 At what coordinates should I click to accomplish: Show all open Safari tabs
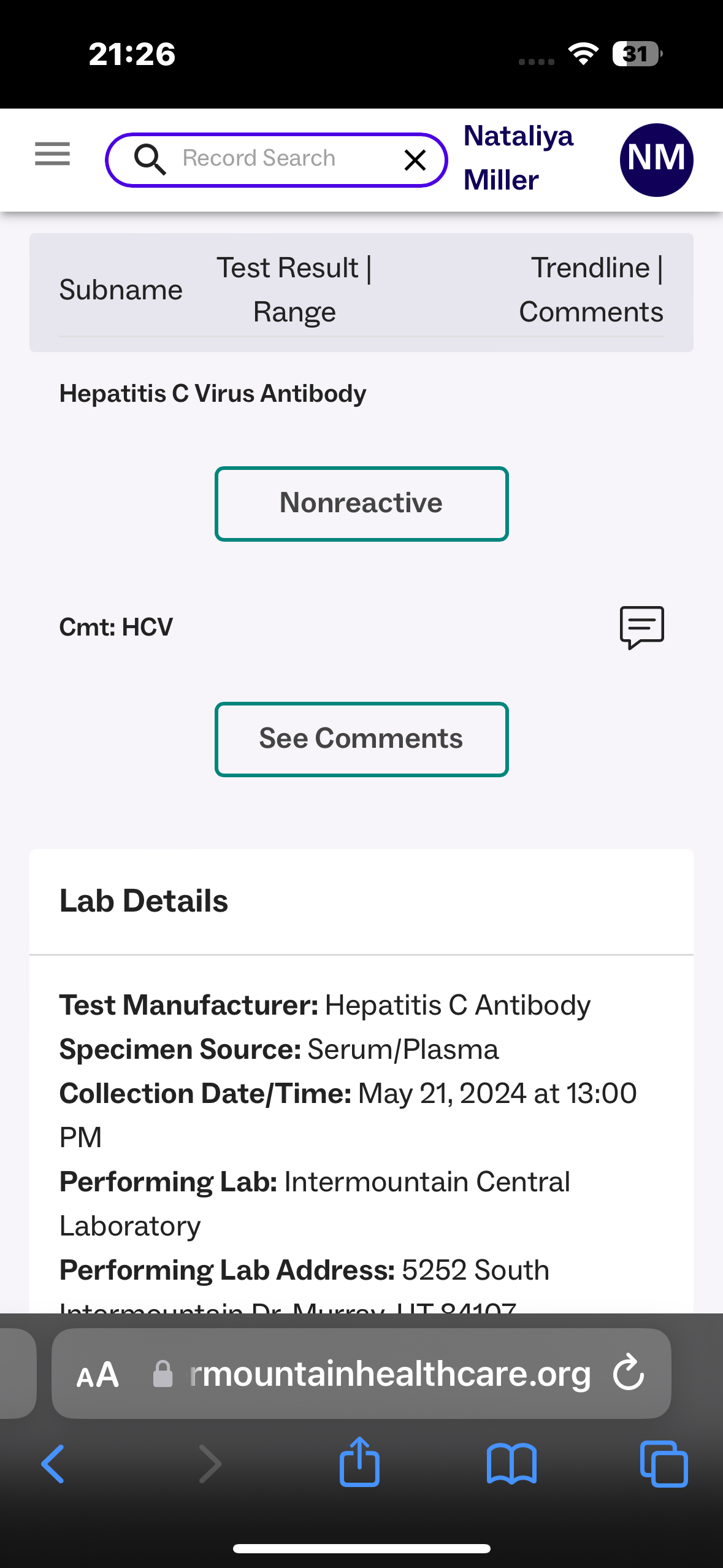click(x=664, y=1464)
